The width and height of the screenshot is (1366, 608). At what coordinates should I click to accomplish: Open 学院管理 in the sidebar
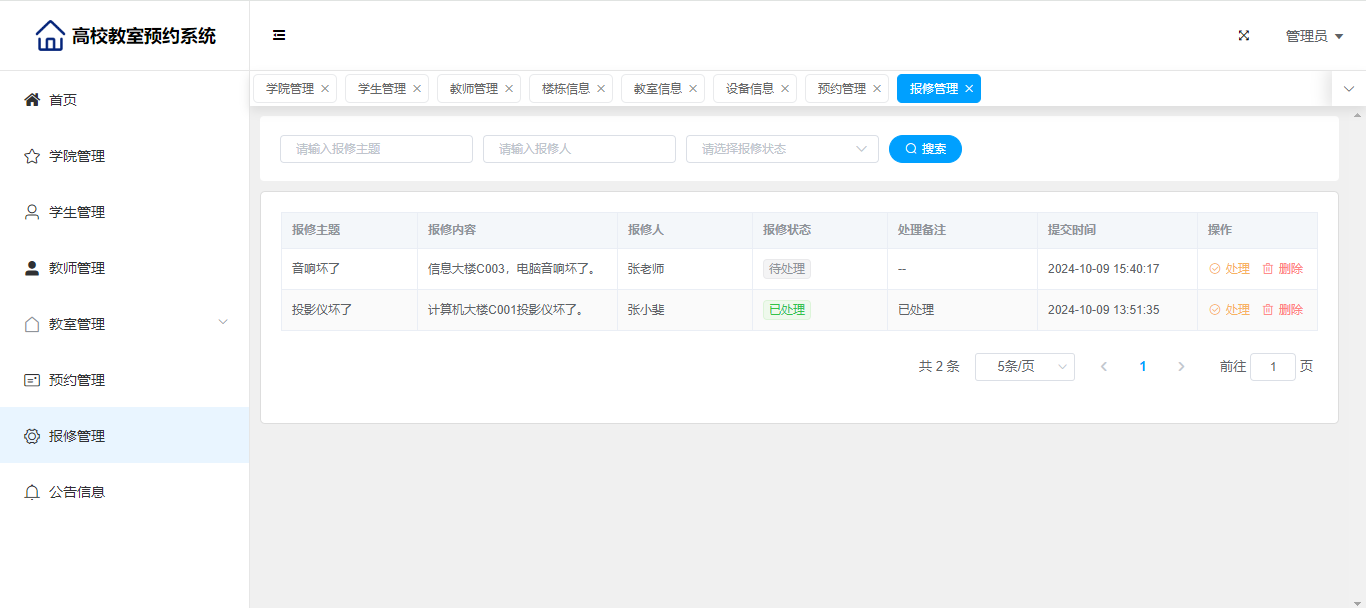(77, 156)
